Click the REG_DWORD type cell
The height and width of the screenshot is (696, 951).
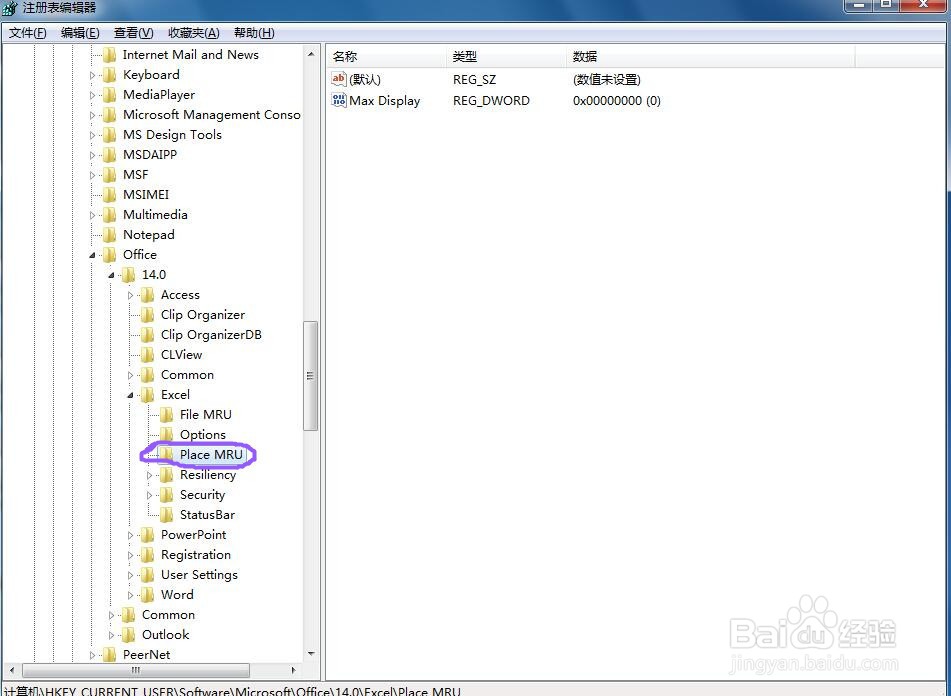click(x=491, y=101)
